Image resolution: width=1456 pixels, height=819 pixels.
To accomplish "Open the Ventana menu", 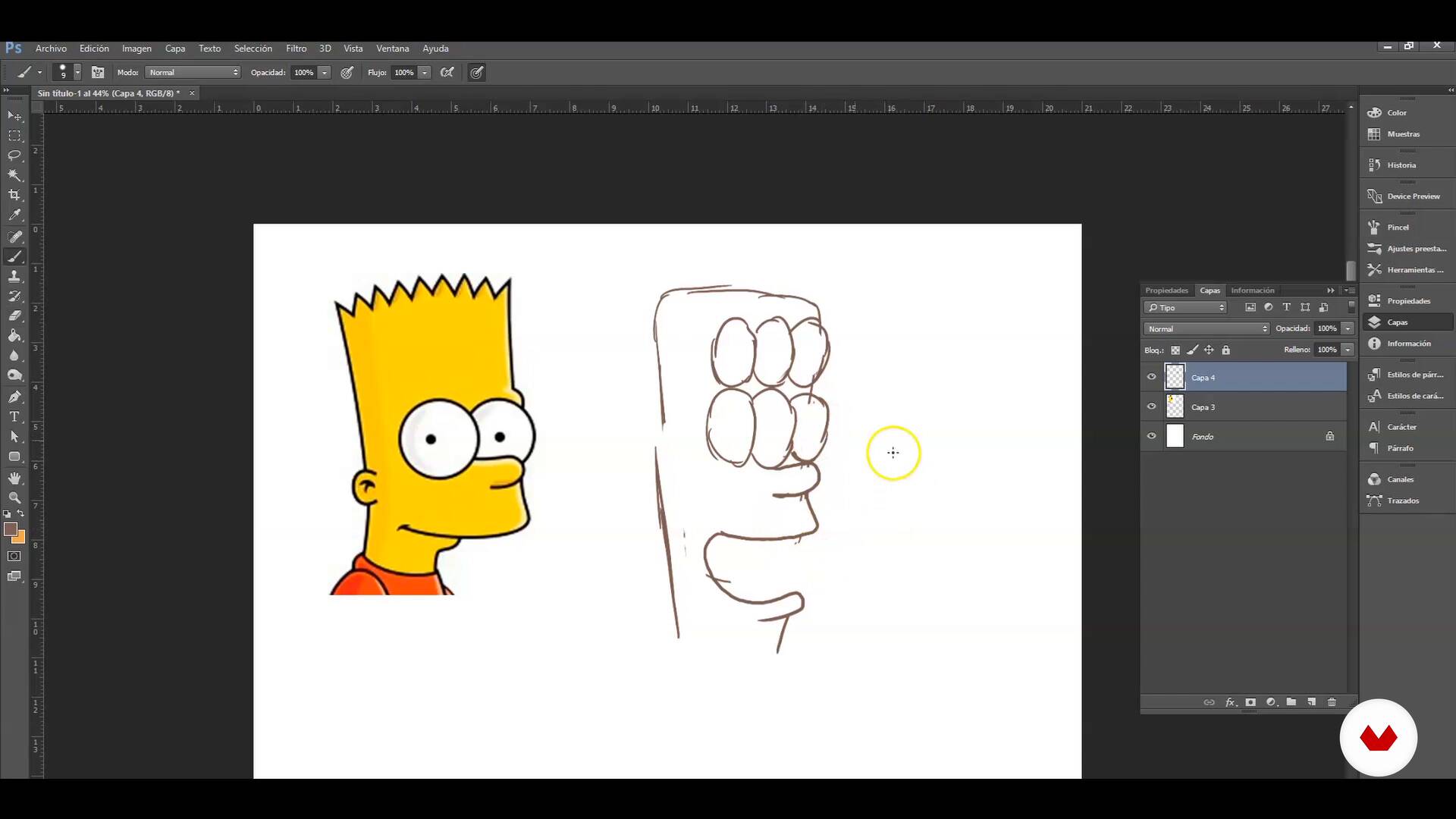I will (x=393, y=48).
